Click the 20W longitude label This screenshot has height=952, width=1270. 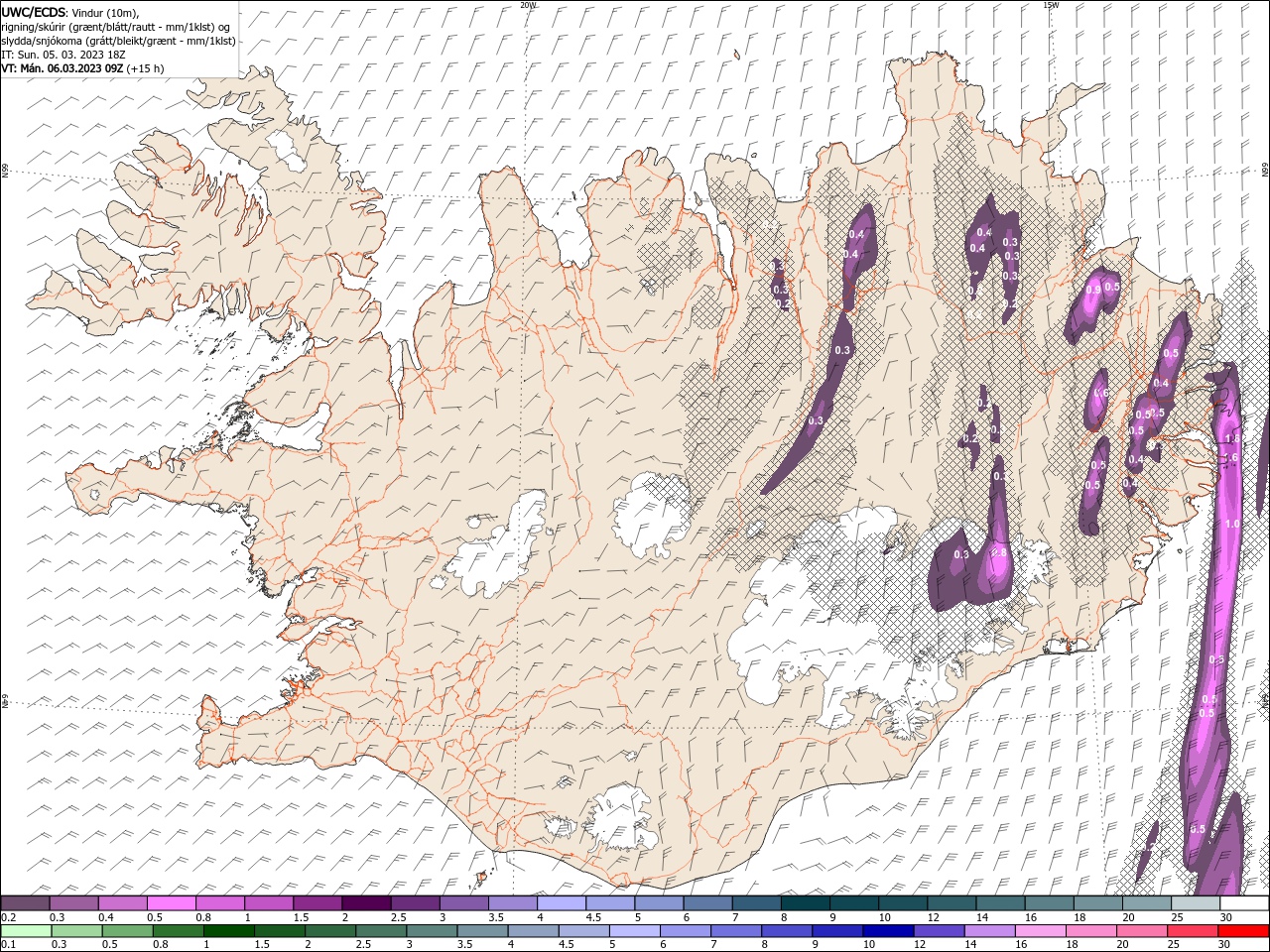pos(529,5)
